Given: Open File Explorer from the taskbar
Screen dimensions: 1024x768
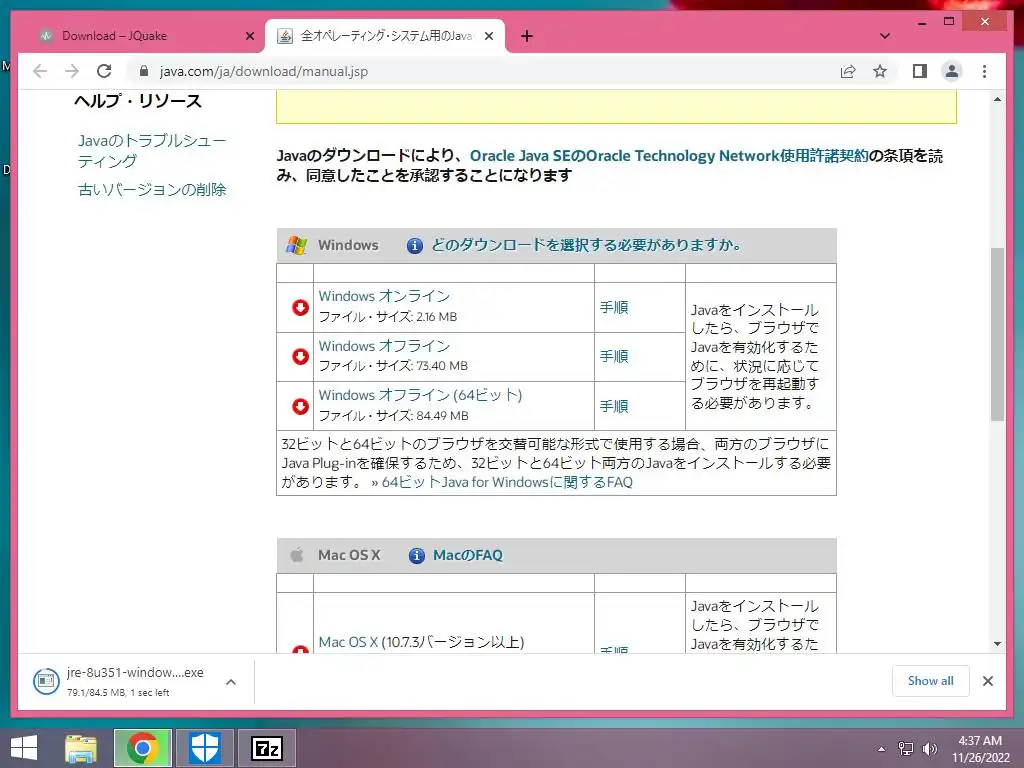Looking at the screenshot, I should point(80,748).
